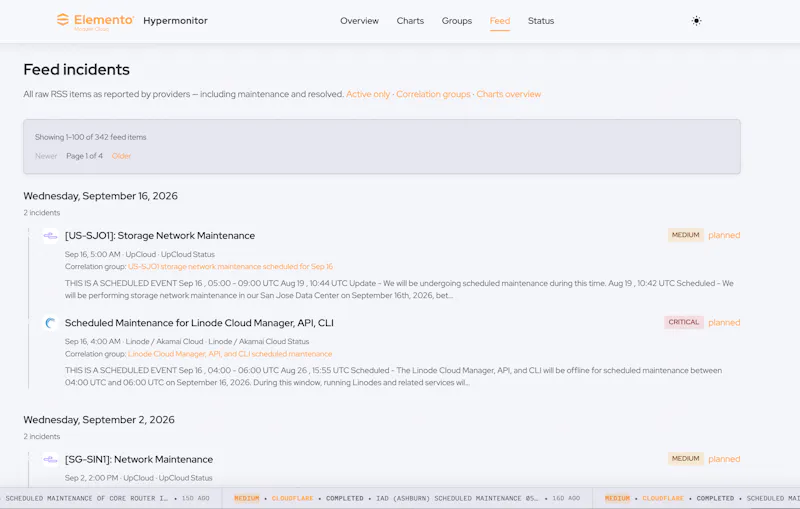Click the 'Page 1 of 4' indicator

[84, 156]
